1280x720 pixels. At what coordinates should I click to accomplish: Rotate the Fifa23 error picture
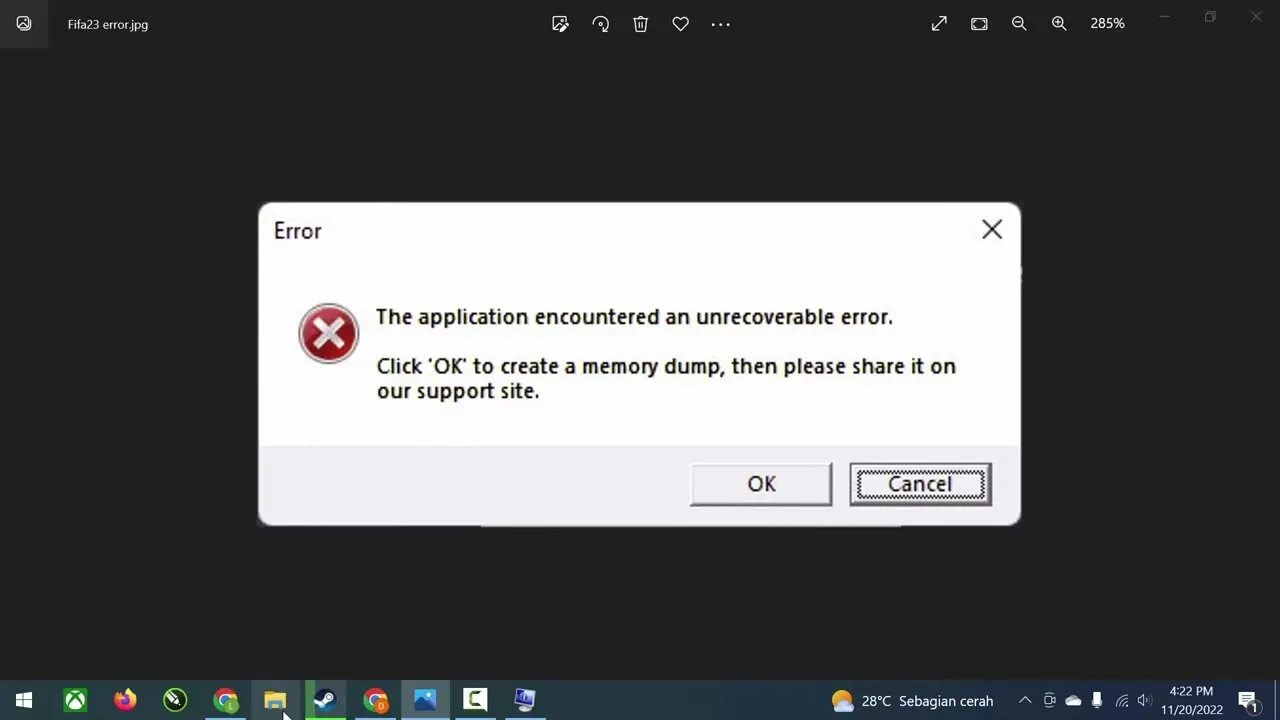[x=600, y=24]
